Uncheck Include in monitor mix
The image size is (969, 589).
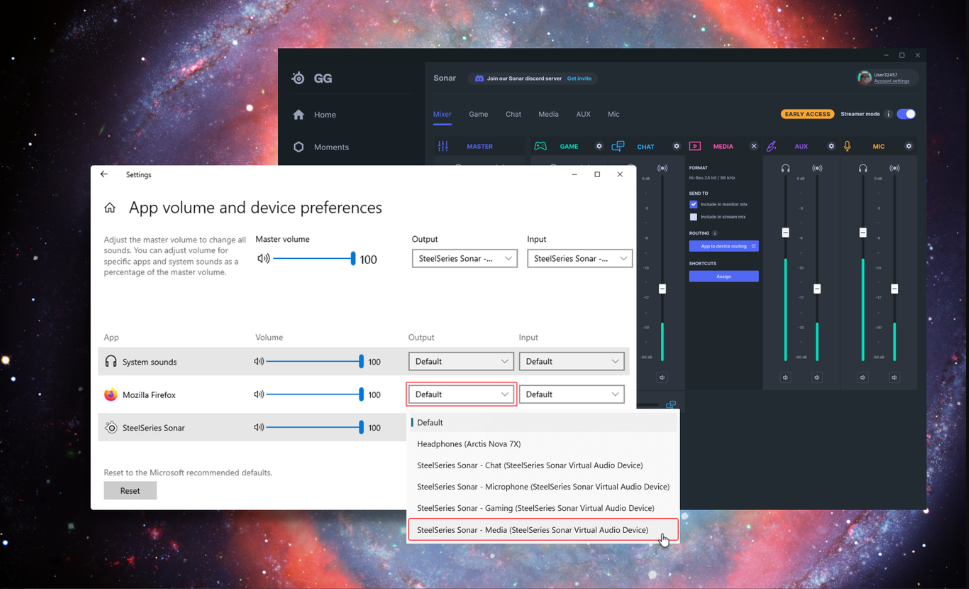tap(693, 205)
